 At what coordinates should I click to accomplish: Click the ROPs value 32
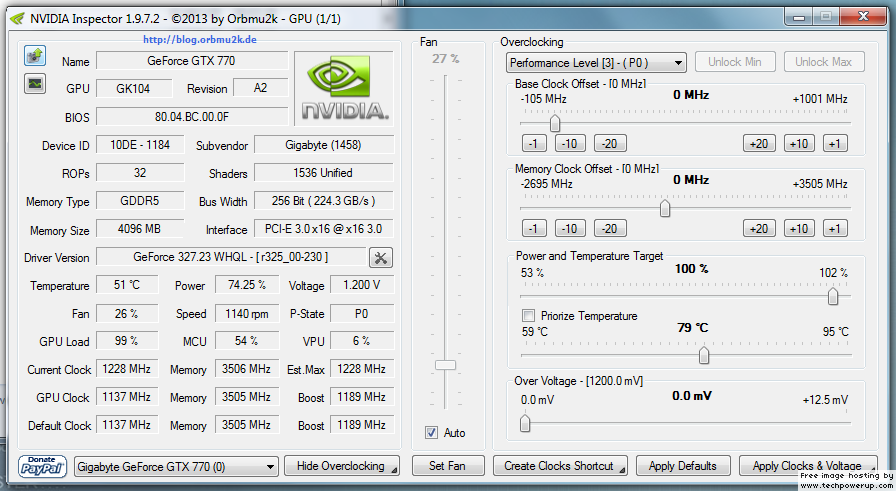tap(140, 173)
